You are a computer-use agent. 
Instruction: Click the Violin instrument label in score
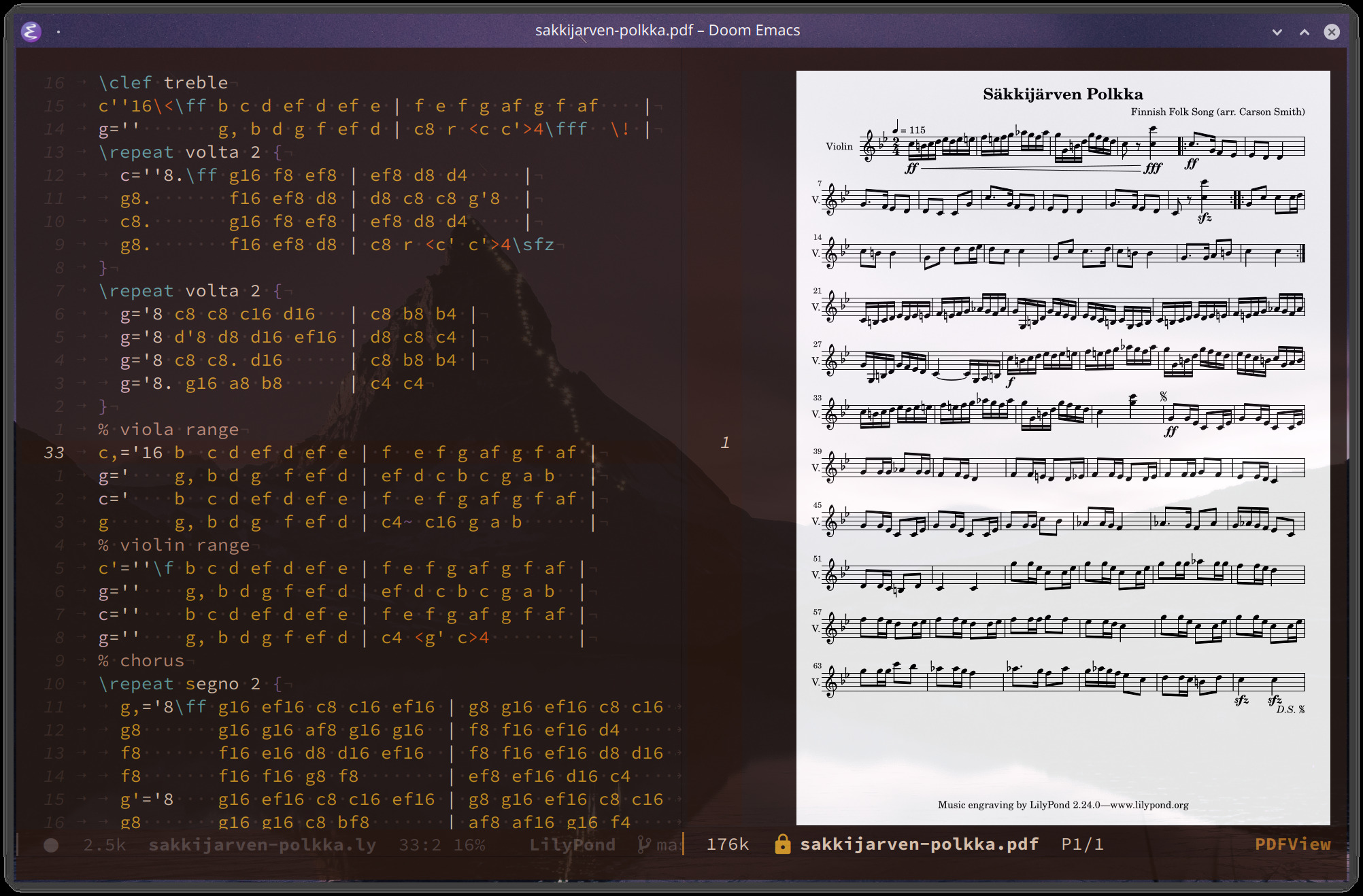tap(839, 146)
